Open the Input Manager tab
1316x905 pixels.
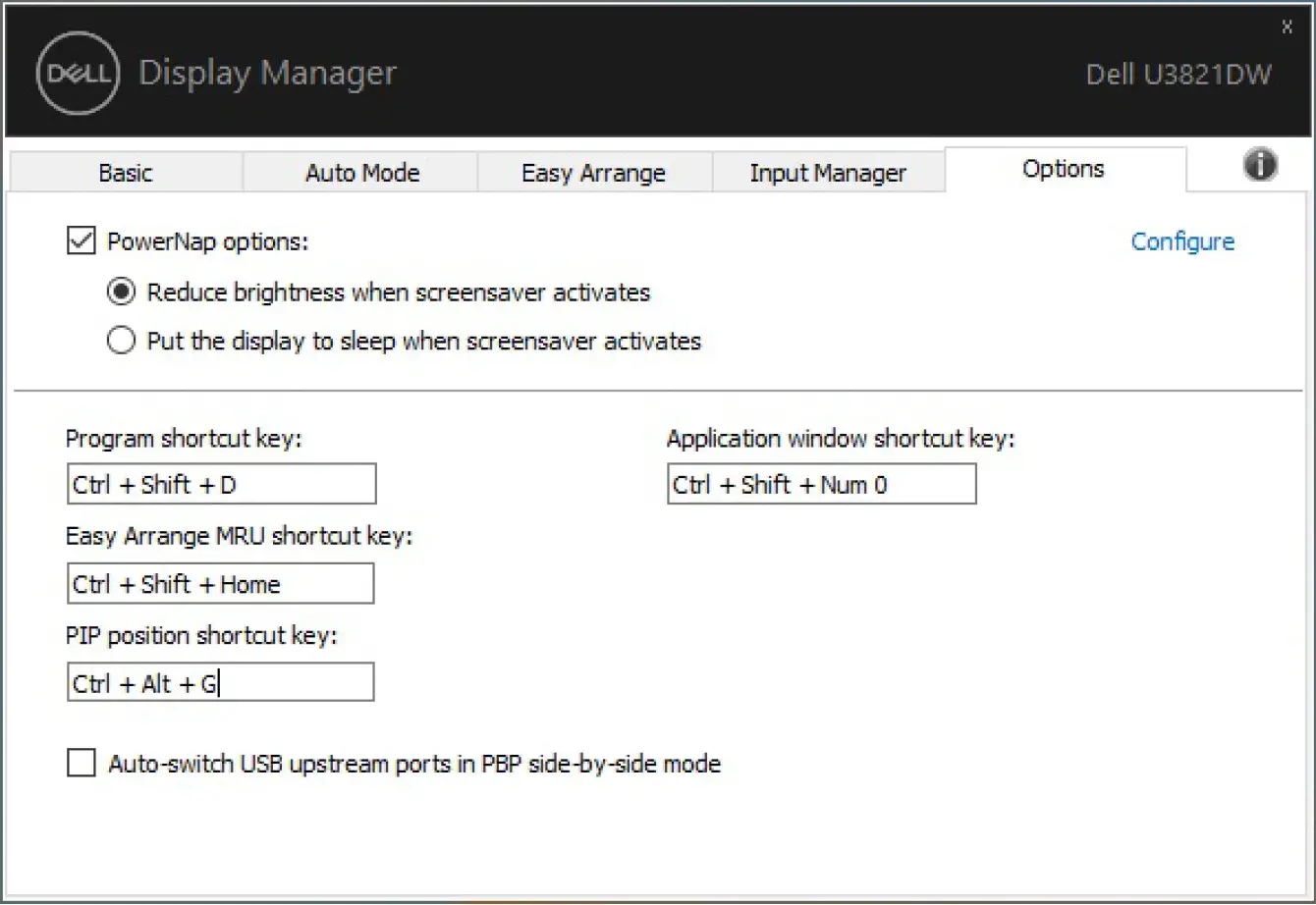click(828, 173)
